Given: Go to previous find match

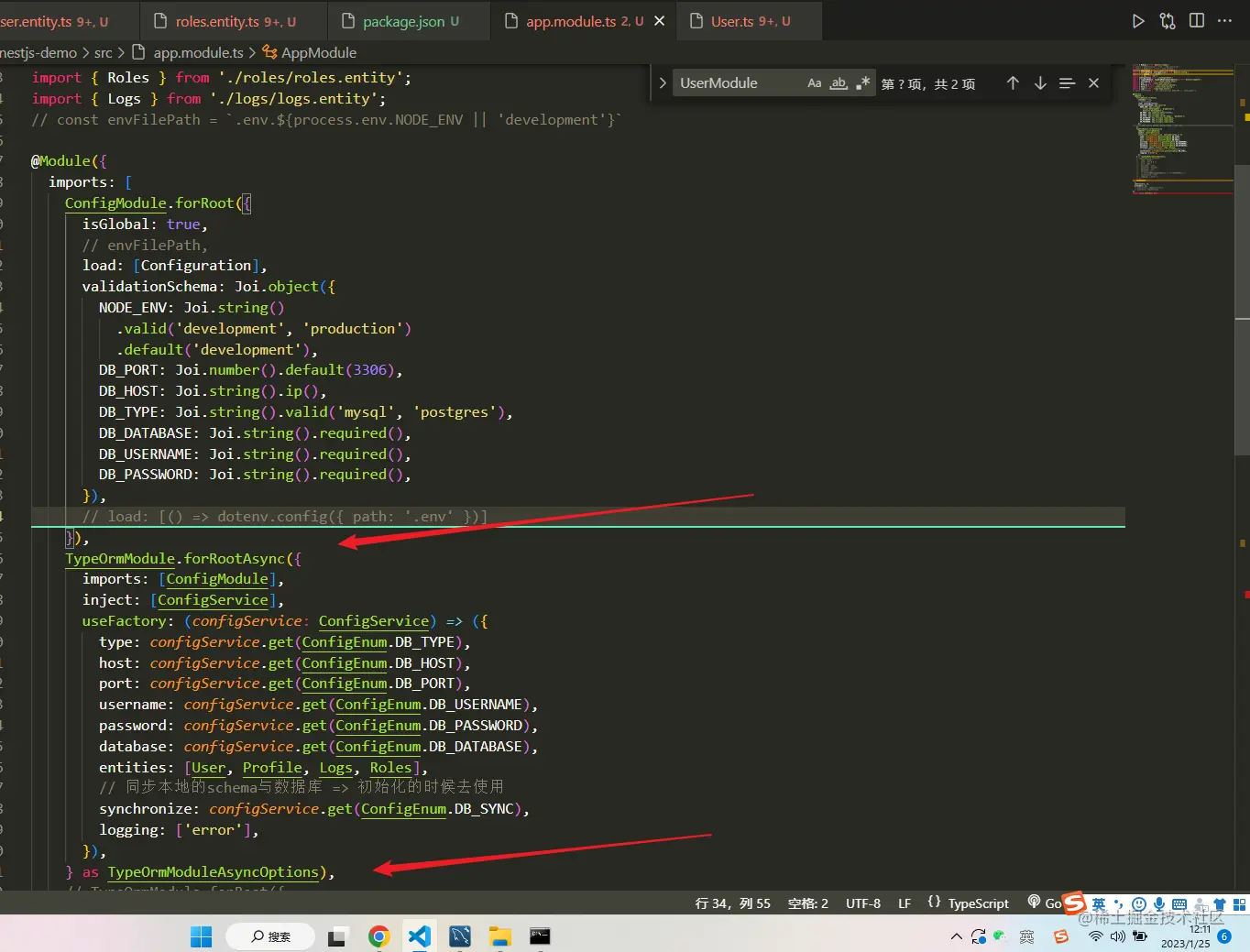Looking at the screenshot, I should tap(1013, 83).
